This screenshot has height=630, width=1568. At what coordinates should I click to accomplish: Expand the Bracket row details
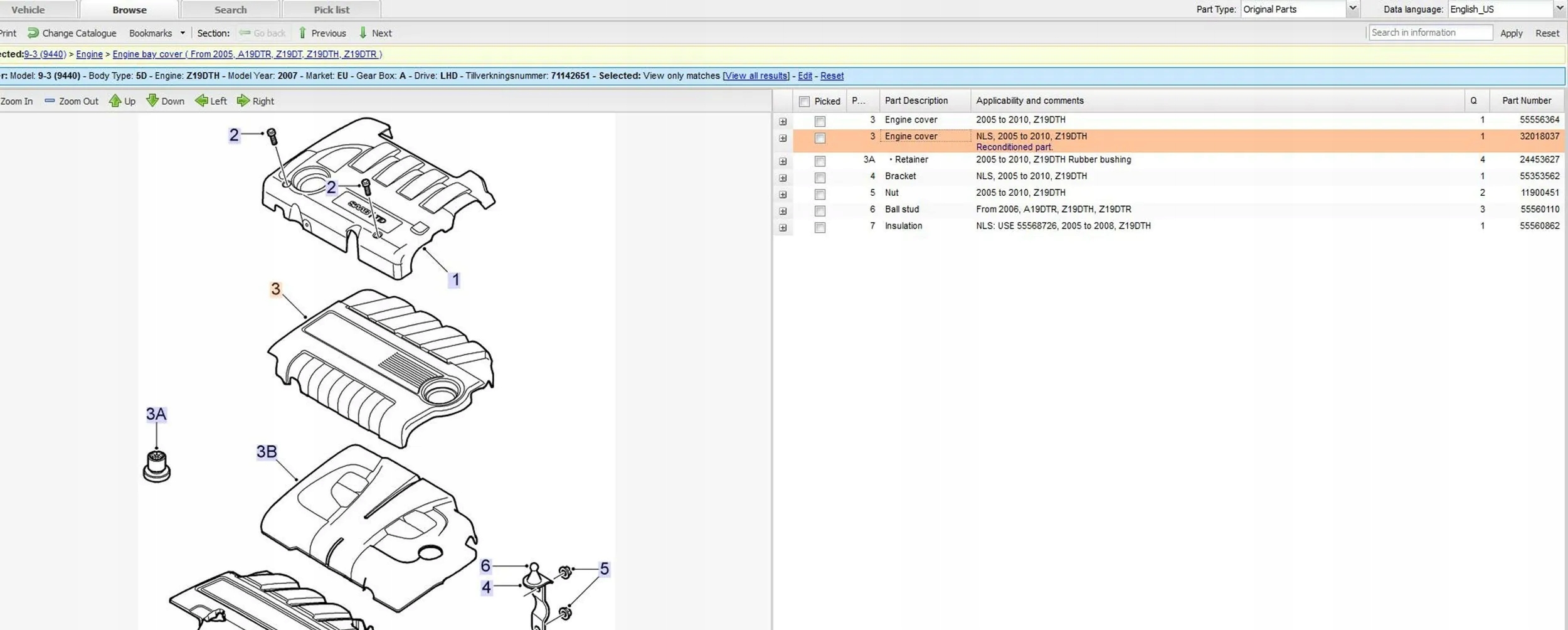click(783, 178)
